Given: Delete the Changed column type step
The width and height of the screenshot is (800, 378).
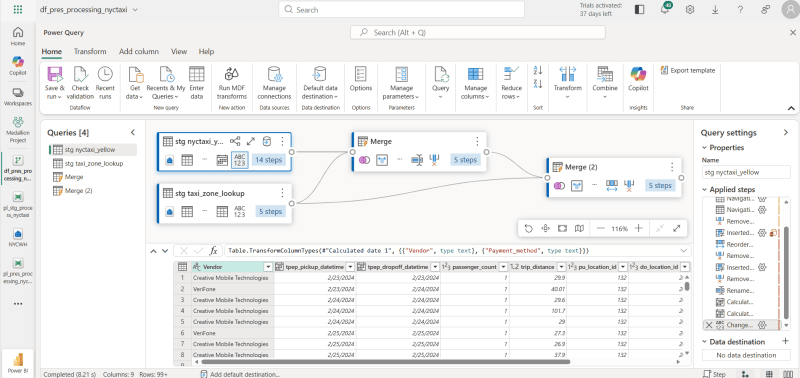Looking at the screenshot, I should tap(709, 325).
